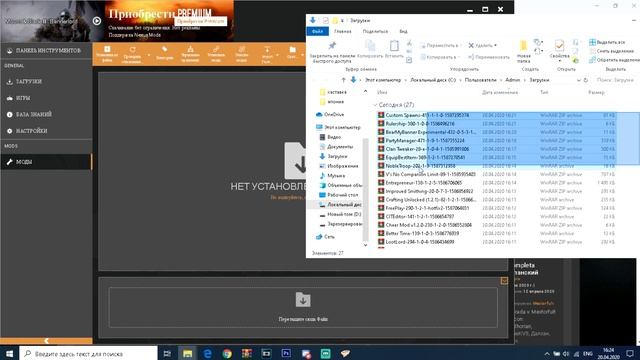Collapse the Vortex drop zone panel with the corner icon
This screenshot has width=640, height=360.
coord(504,281)
